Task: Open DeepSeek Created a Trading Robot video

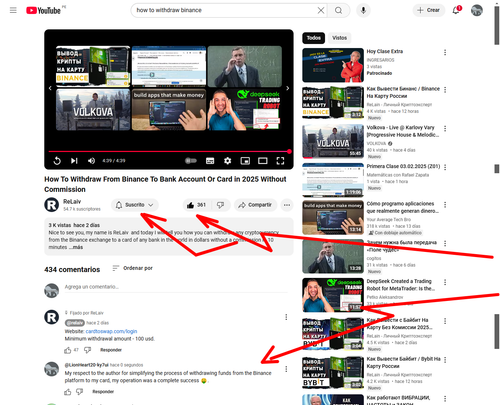Action: 333,295
